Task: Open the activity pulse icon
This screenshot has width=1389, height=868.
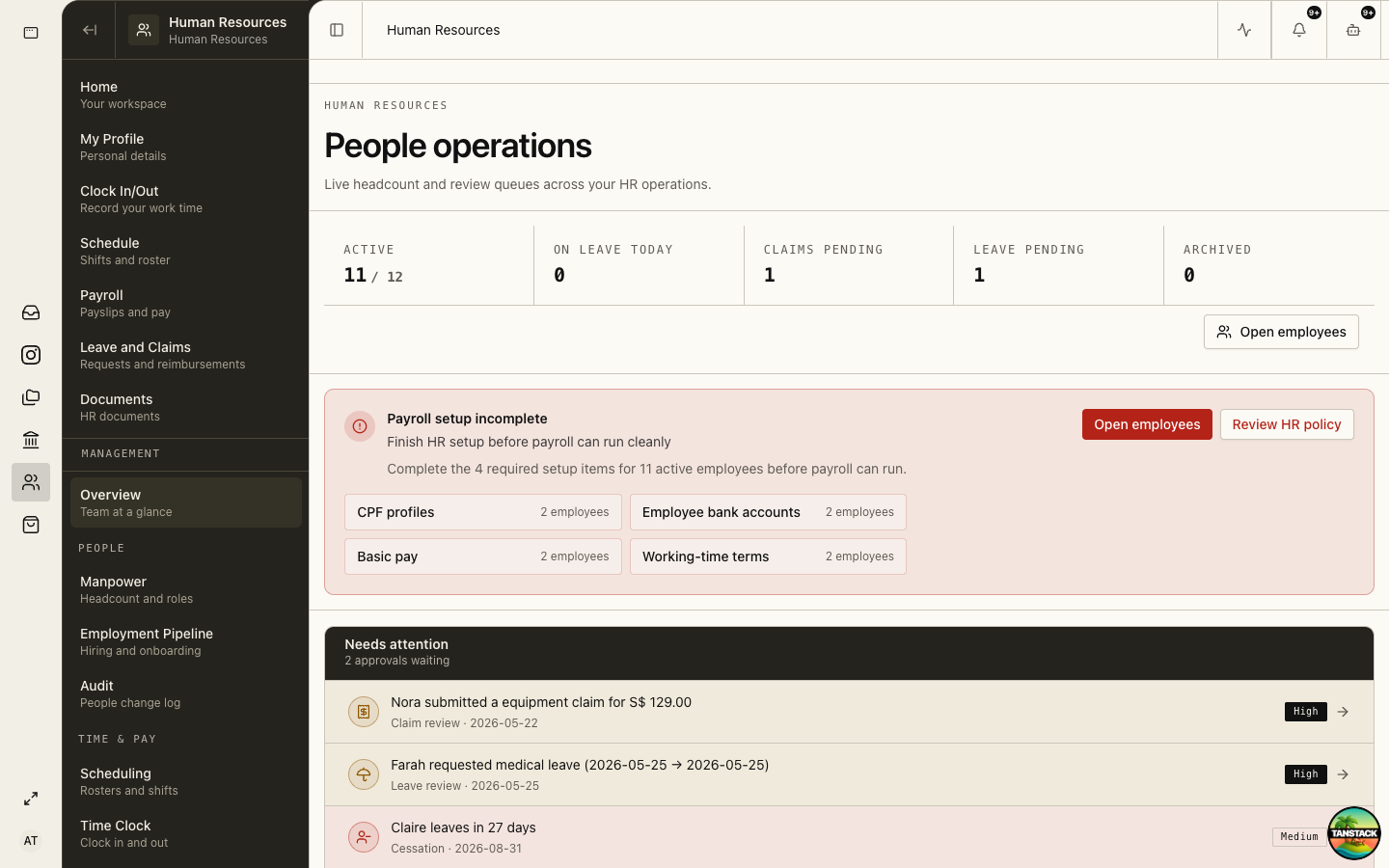Action: pos(1244,30)
